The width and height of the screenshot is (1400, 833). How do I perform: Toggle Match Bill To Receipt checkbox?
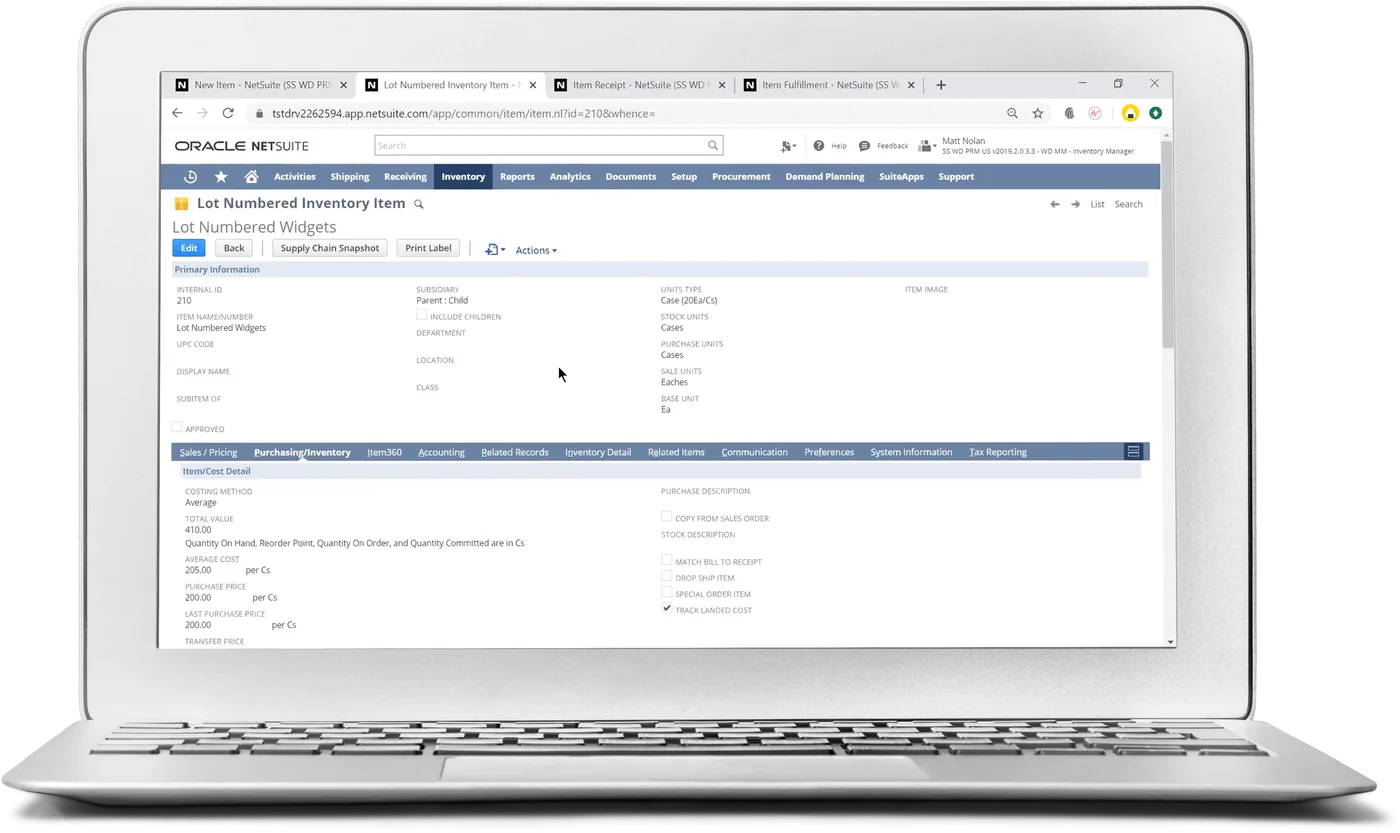pos(667,560)
